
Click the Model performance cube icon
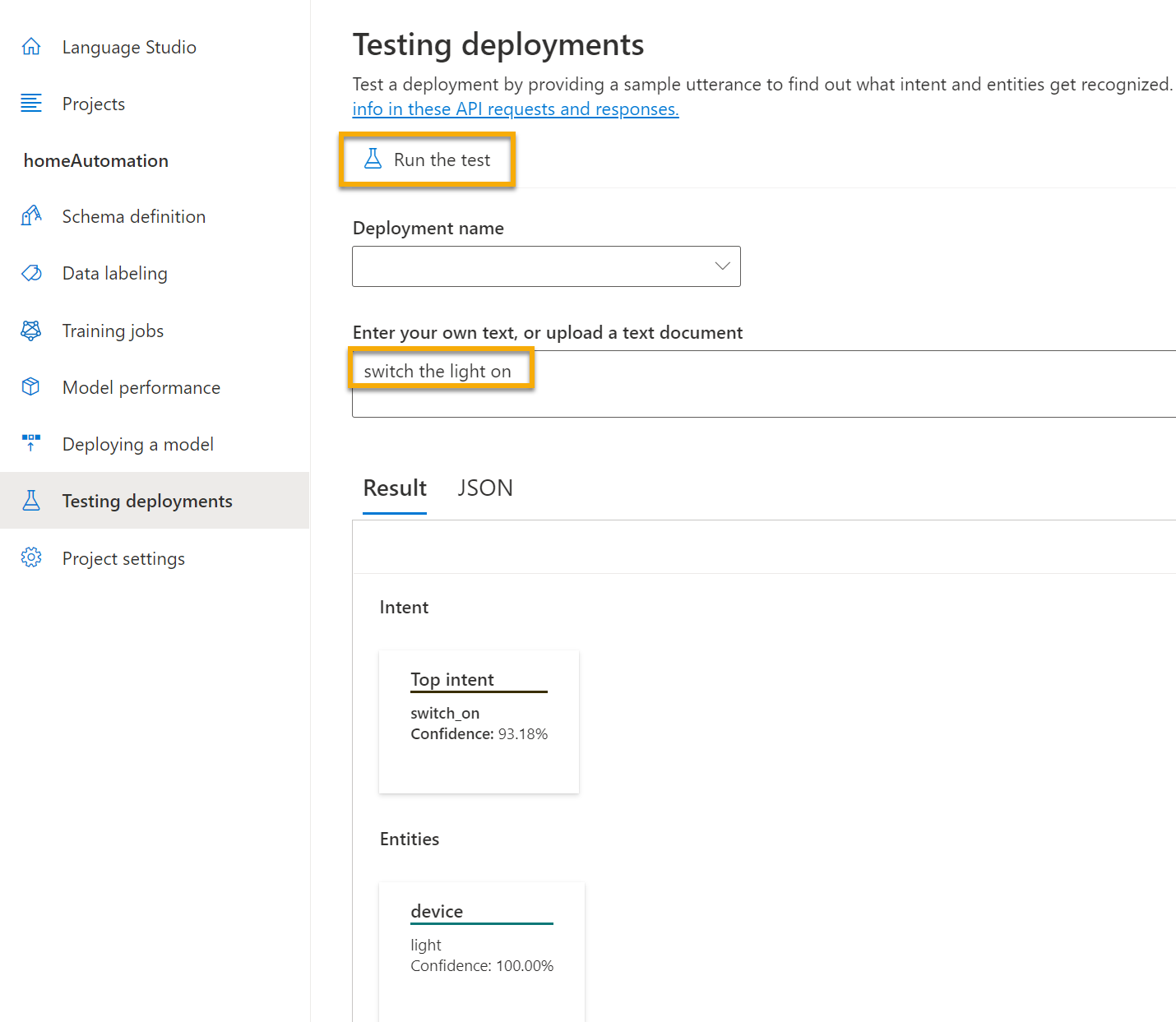[x=31, y=387]
